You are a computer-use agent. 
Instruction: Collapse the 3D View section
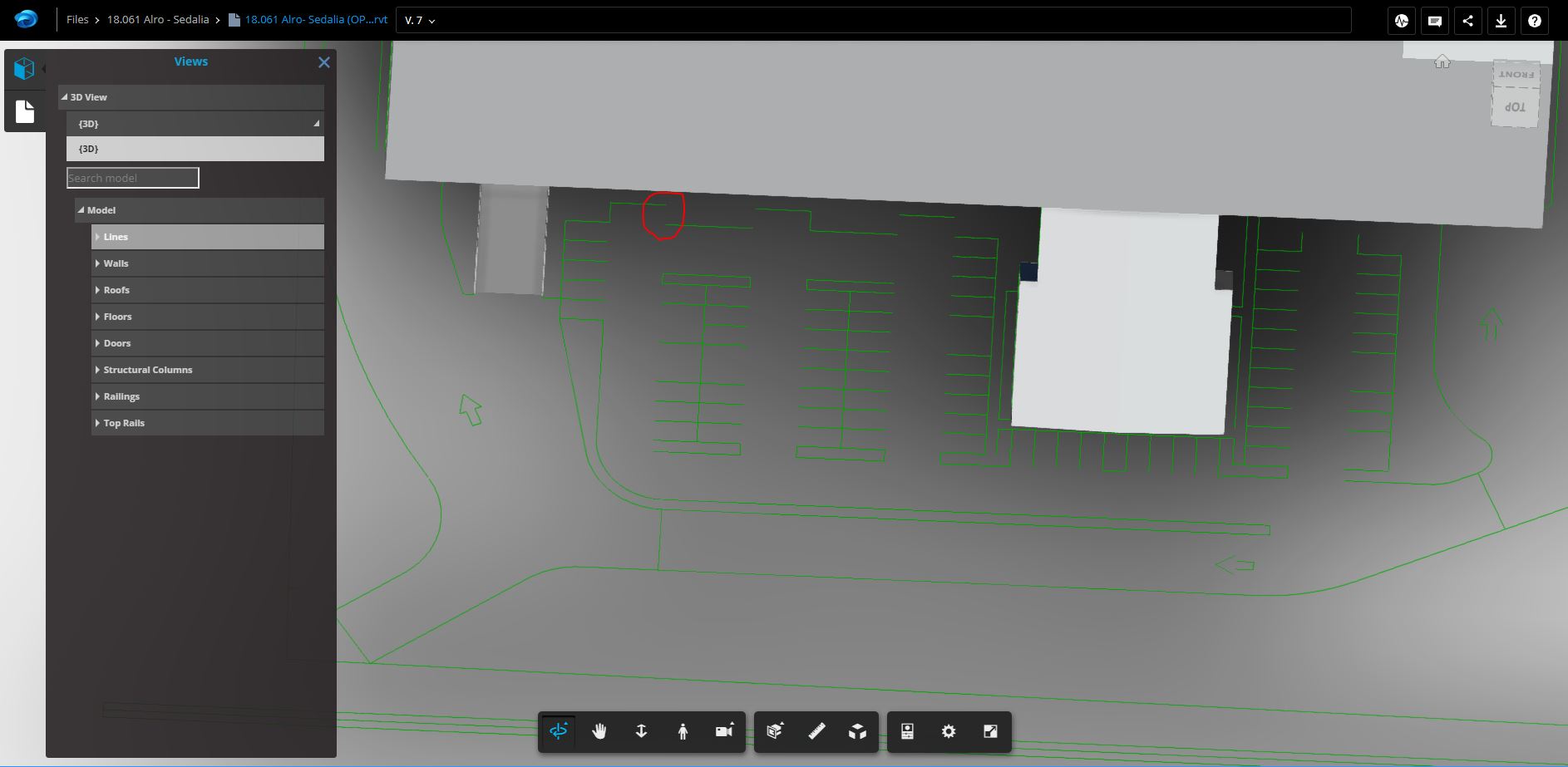[64, 97]
